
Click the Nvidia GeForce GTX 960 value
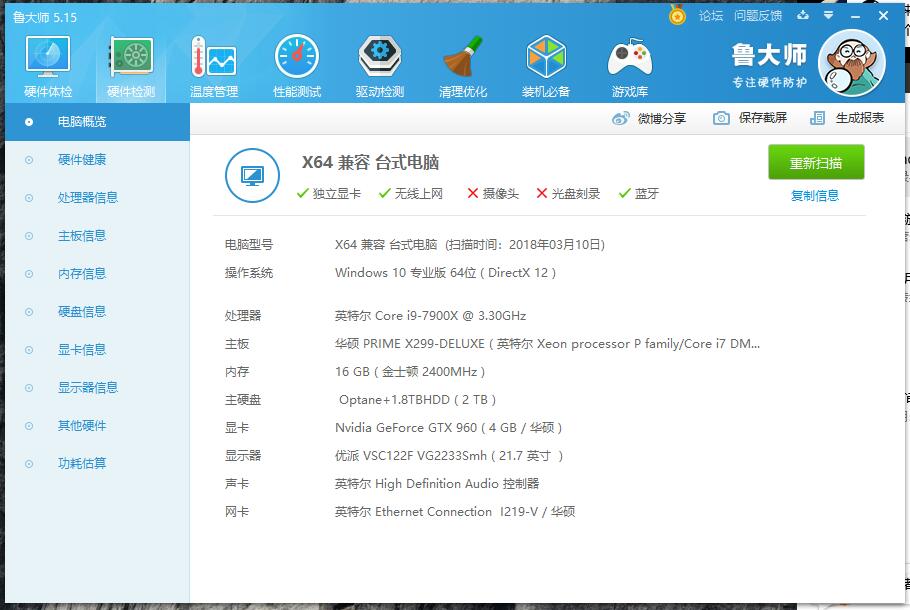point(449,428)
